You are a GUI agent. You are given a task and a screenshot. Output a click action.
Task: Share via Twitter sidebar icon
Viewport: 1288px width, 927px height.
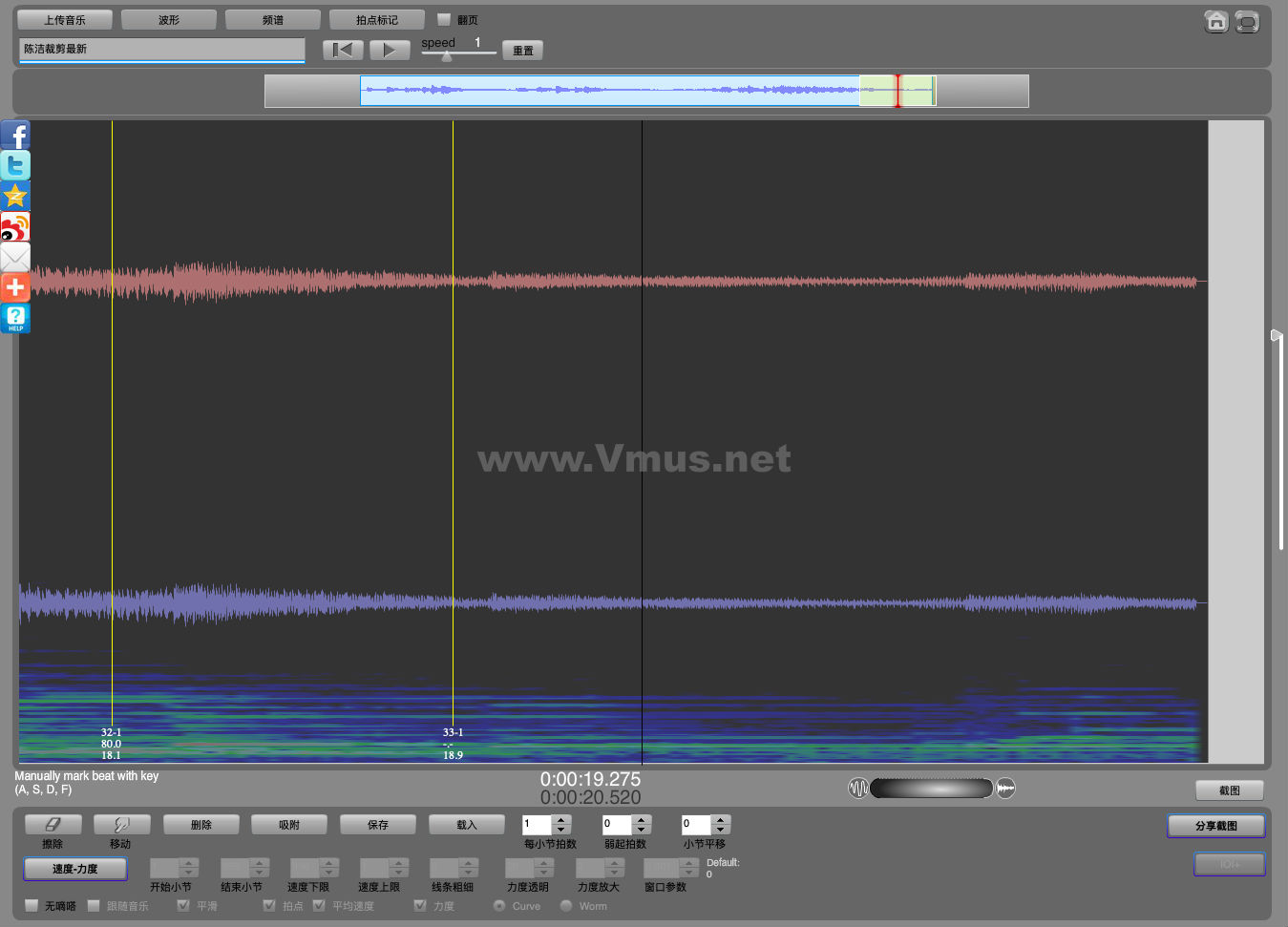pos(15,166)
